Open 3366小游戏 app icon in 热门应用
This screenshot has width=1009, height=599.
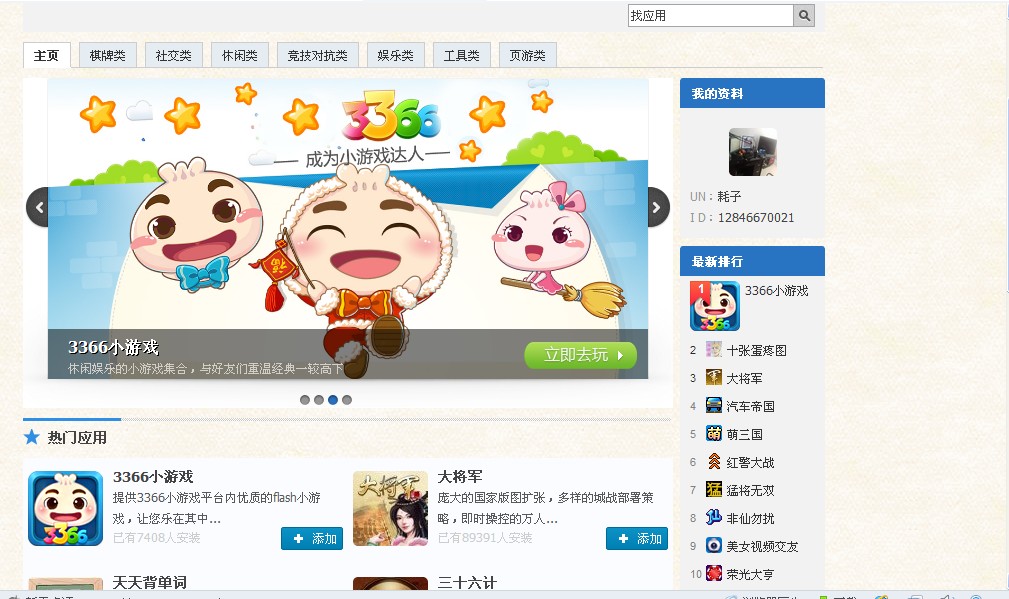(66, 508)
